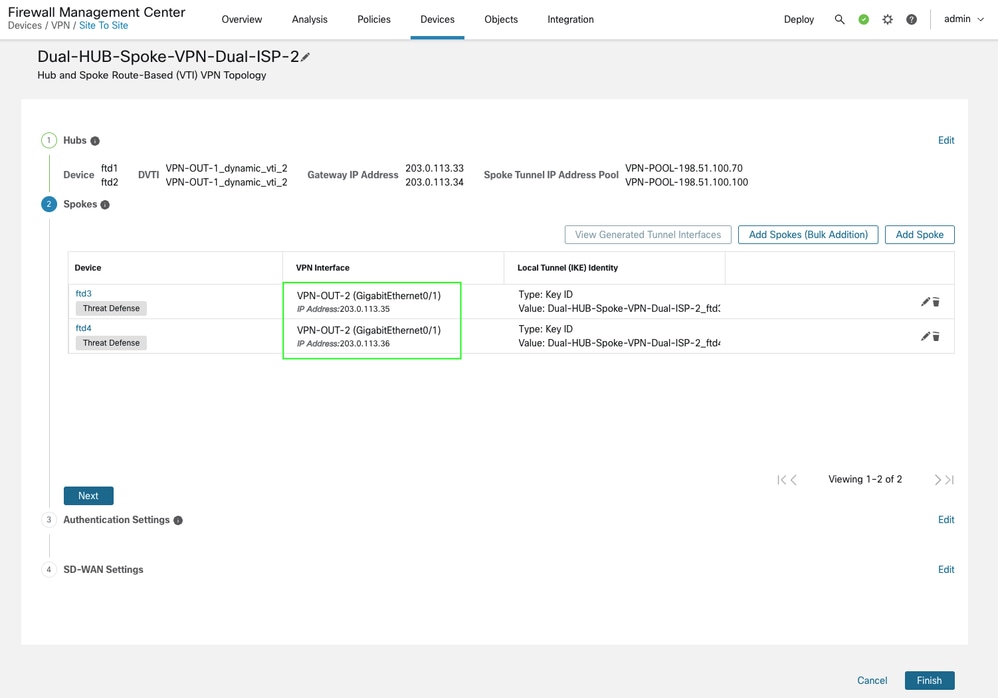The image size is (998, 698).
Task: Click the Device column header
Action: (88, 268)
